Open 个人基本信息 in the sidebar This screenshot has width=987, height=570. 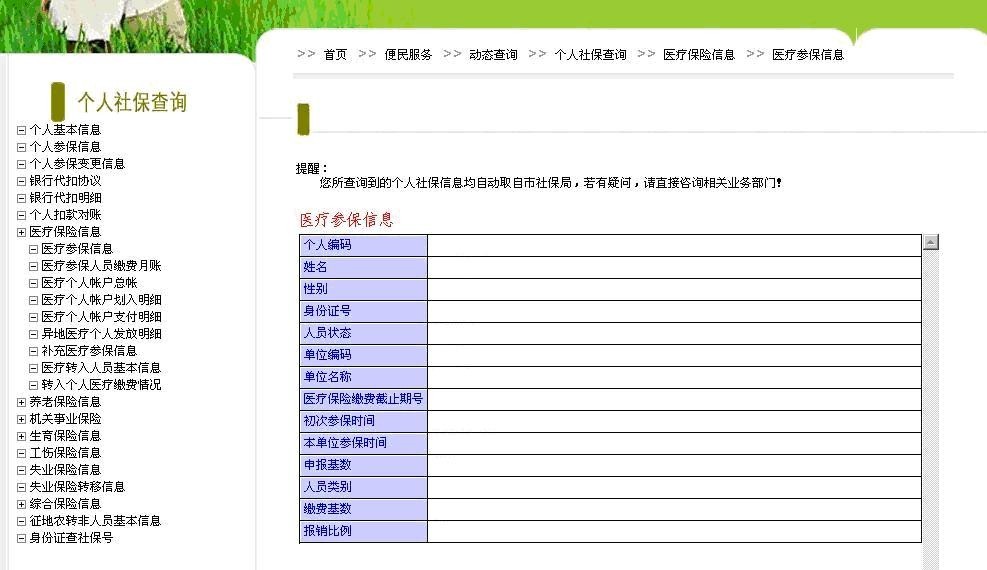pyautogui.click(x=65, y=130)
